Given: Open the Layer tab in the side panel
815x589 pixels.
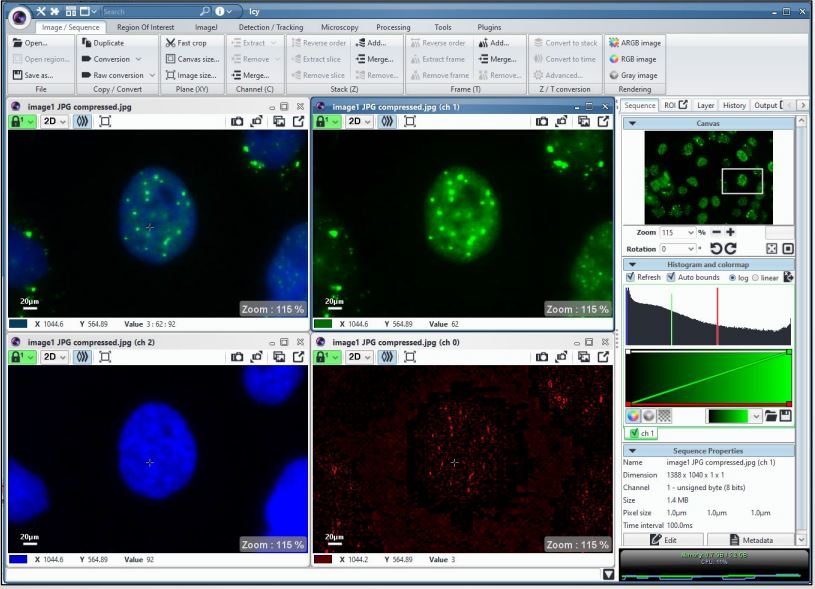Looking at the screenshot, I should coord(705,105).
